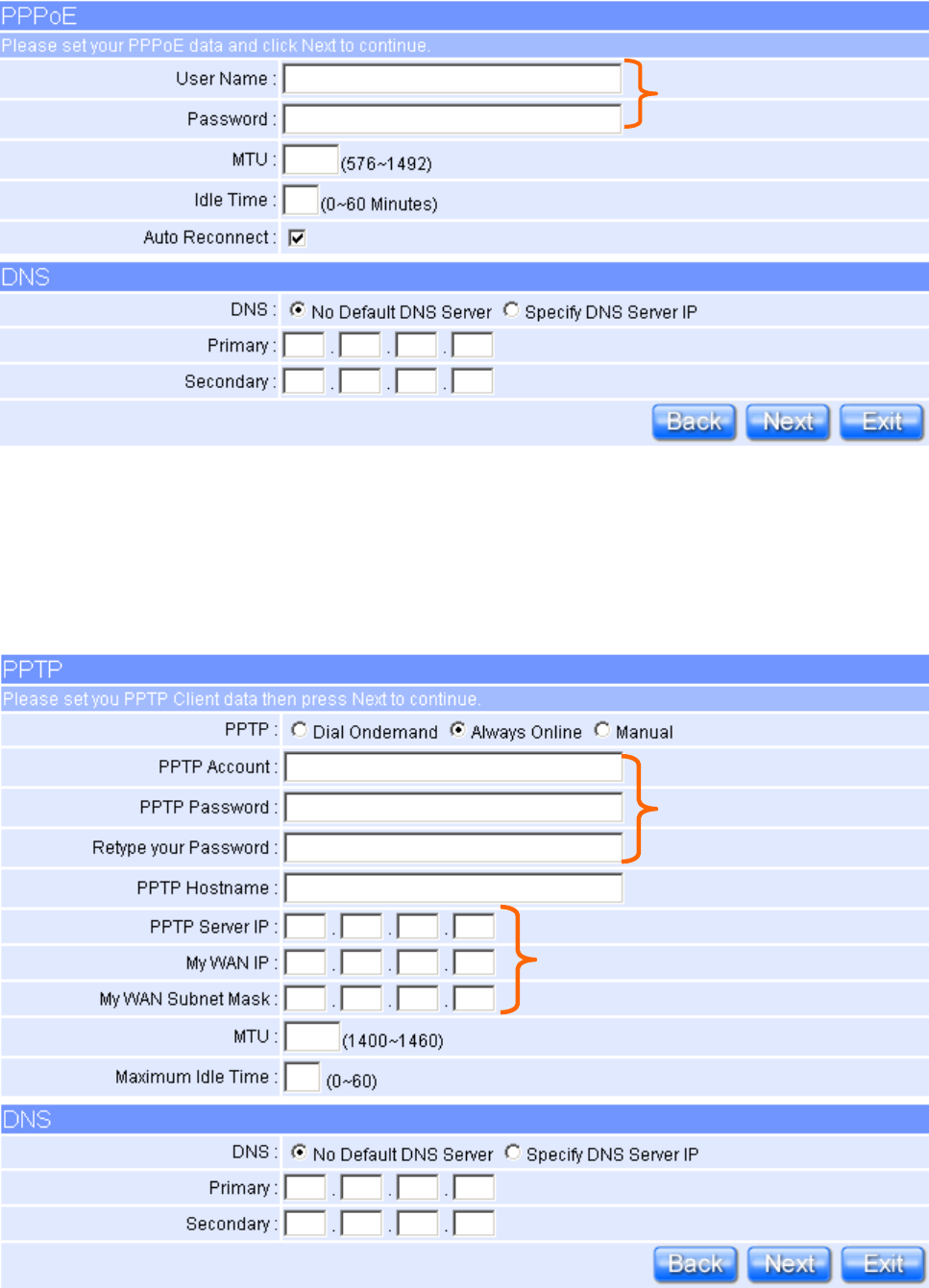
Task: Click second octet of PPPoE Secondary DNS
Action: pos(360,381)
